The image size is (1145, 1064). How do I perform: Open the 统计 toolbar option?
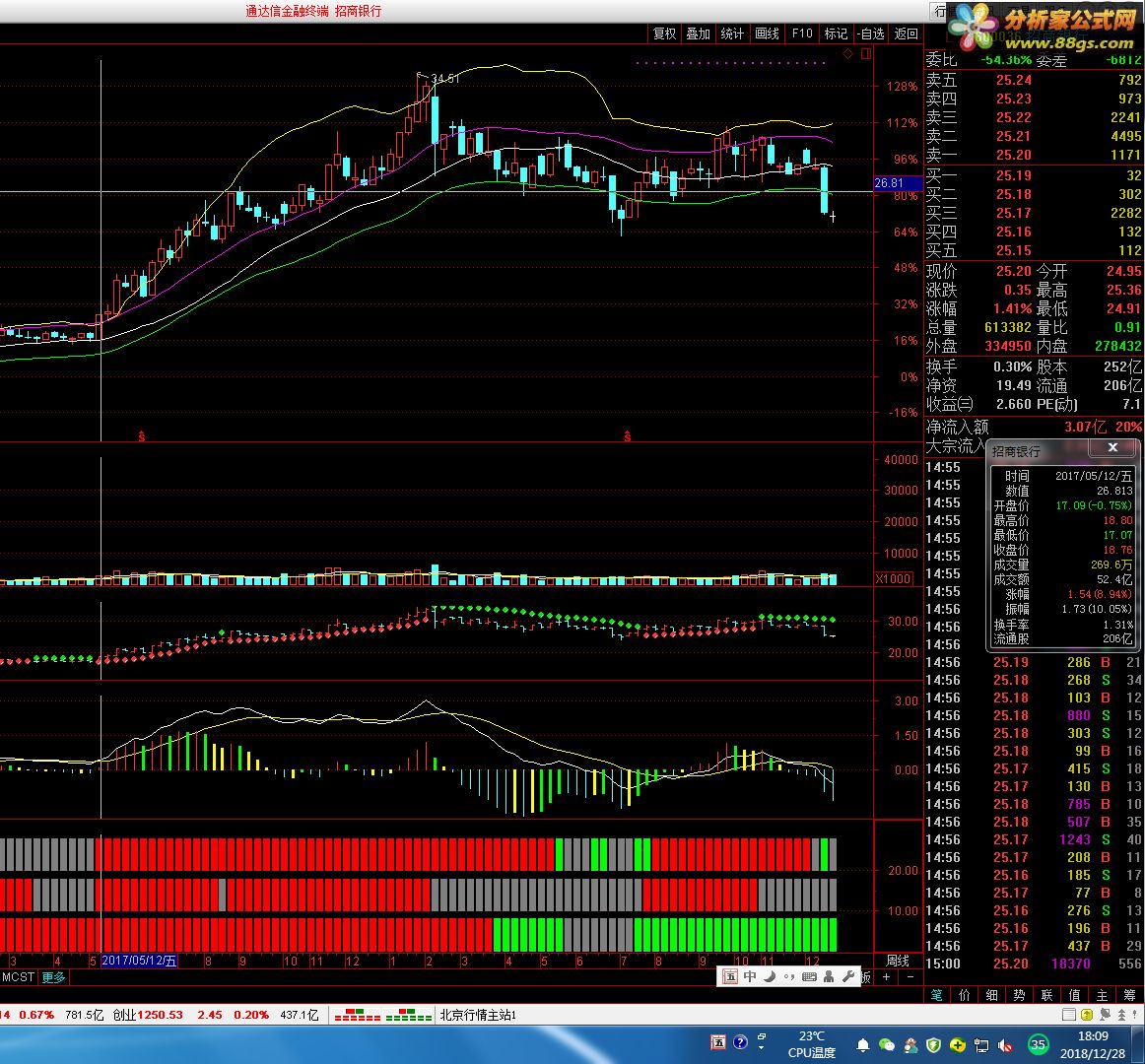pos(732,33)
